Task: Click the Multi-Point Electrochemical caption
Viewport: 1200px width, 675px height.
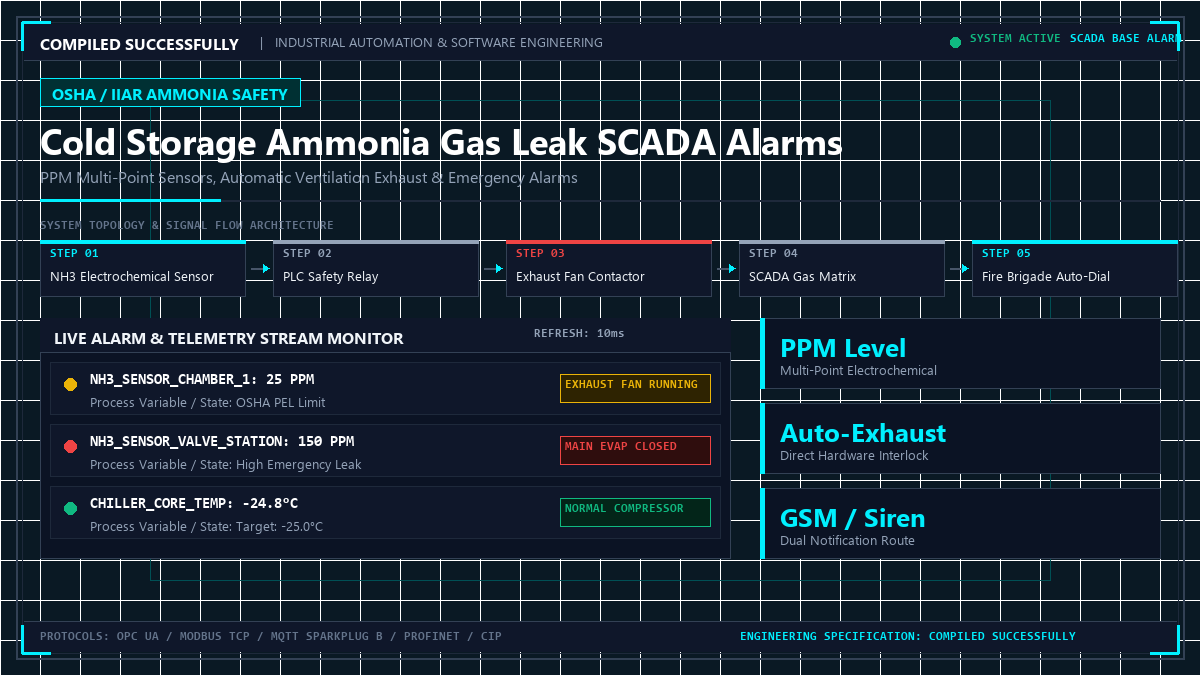Action: coord(859,371)
